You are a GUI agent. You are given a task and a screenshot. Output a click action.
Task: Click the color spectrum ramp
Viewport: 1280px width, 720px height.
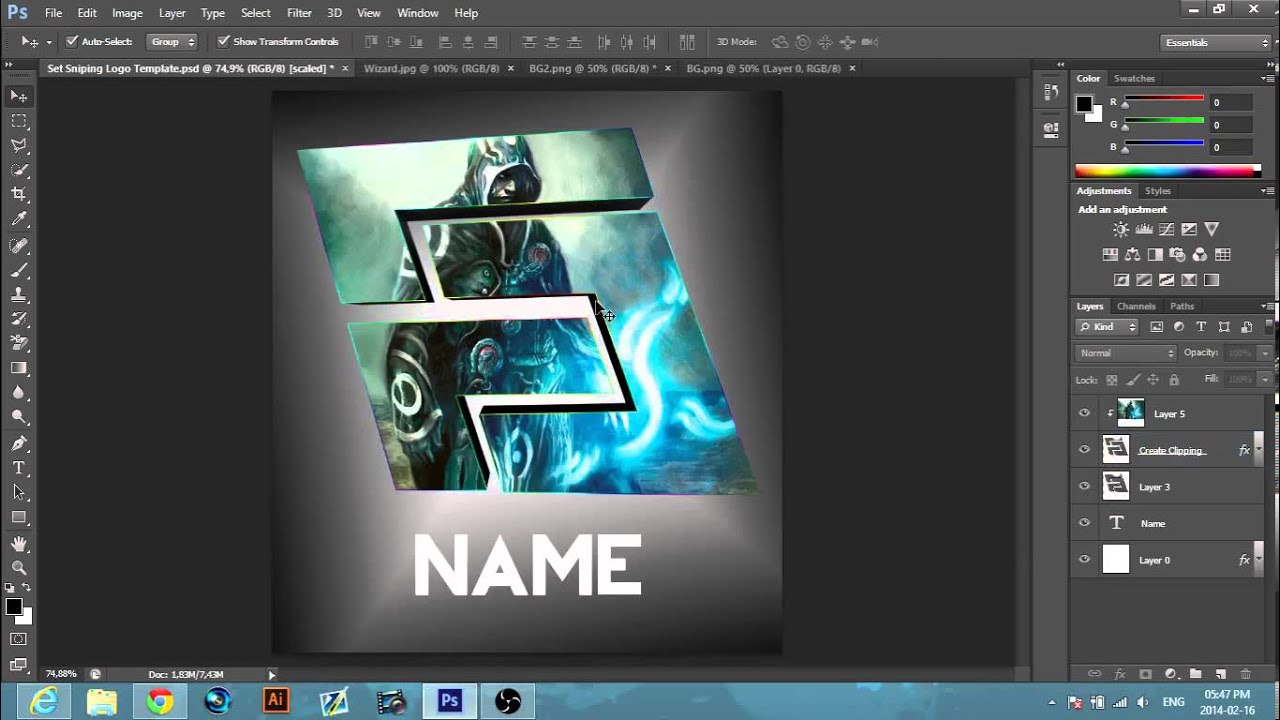tap(1167, 171)
